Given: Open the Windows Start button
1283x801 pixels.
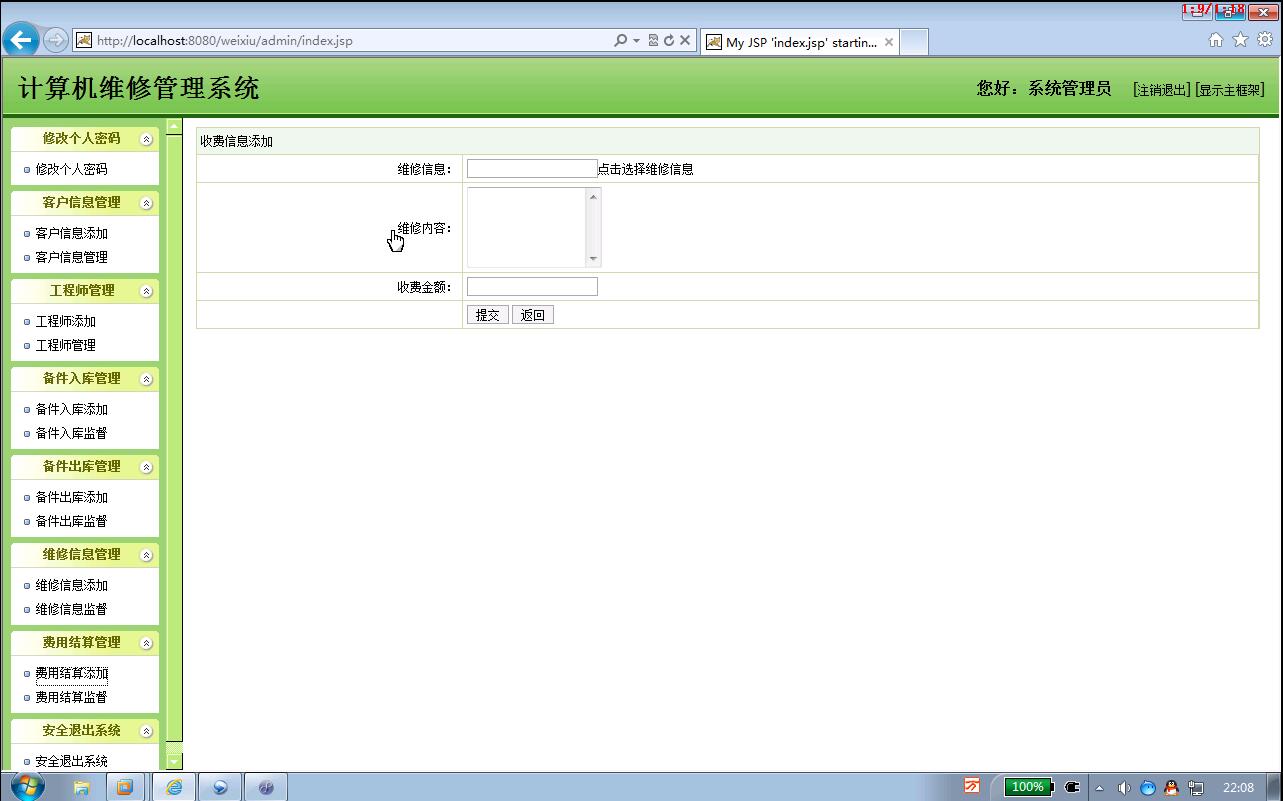Looking at the screenshot, I should pyautogui.click(x=27, y=786).
